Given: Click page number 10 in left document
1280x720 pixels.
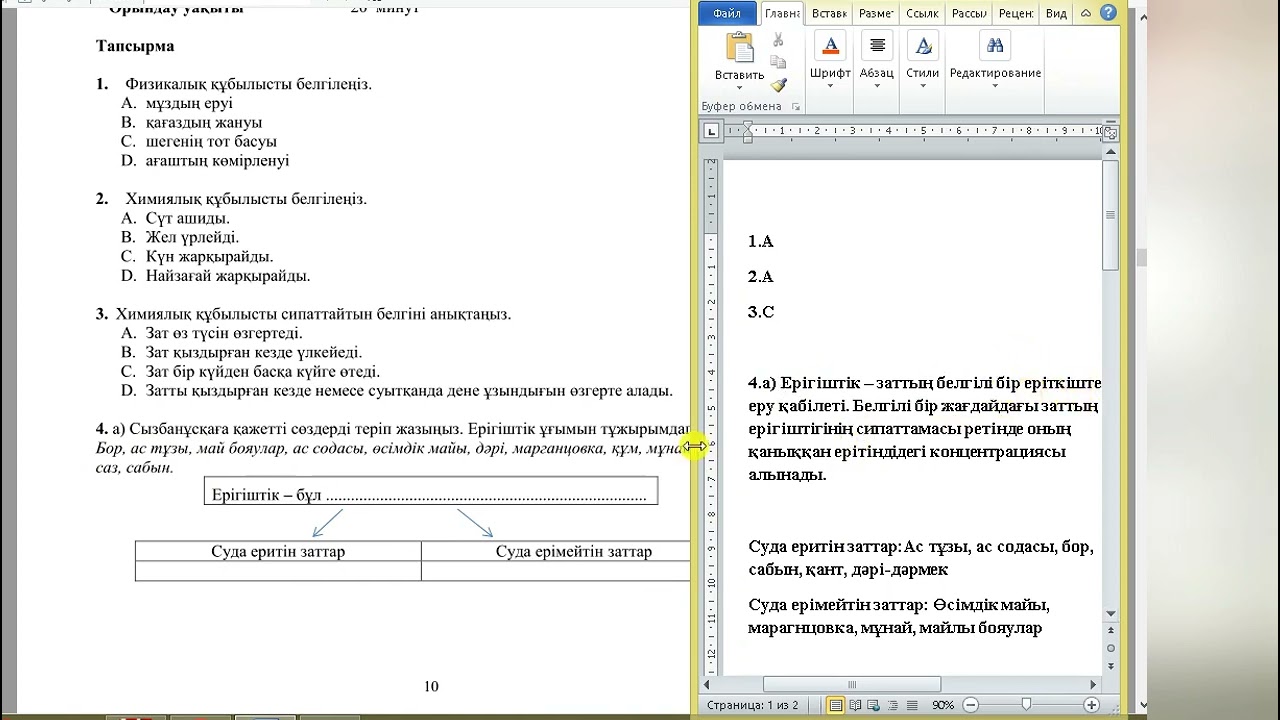Looking at the screenshot, I should coord(431,686).
